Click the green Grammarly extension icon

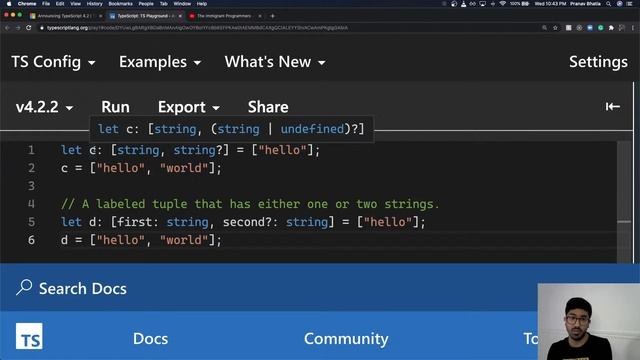point(600,28)
